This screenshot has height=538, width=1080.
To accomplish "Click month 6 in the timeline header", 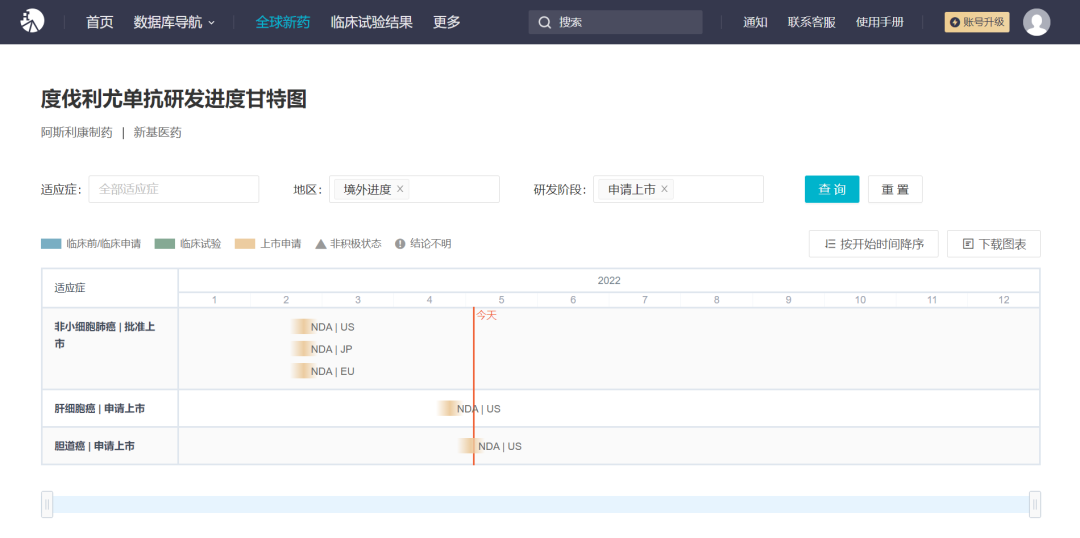I will pyautogui.click(x=573, y=300).
